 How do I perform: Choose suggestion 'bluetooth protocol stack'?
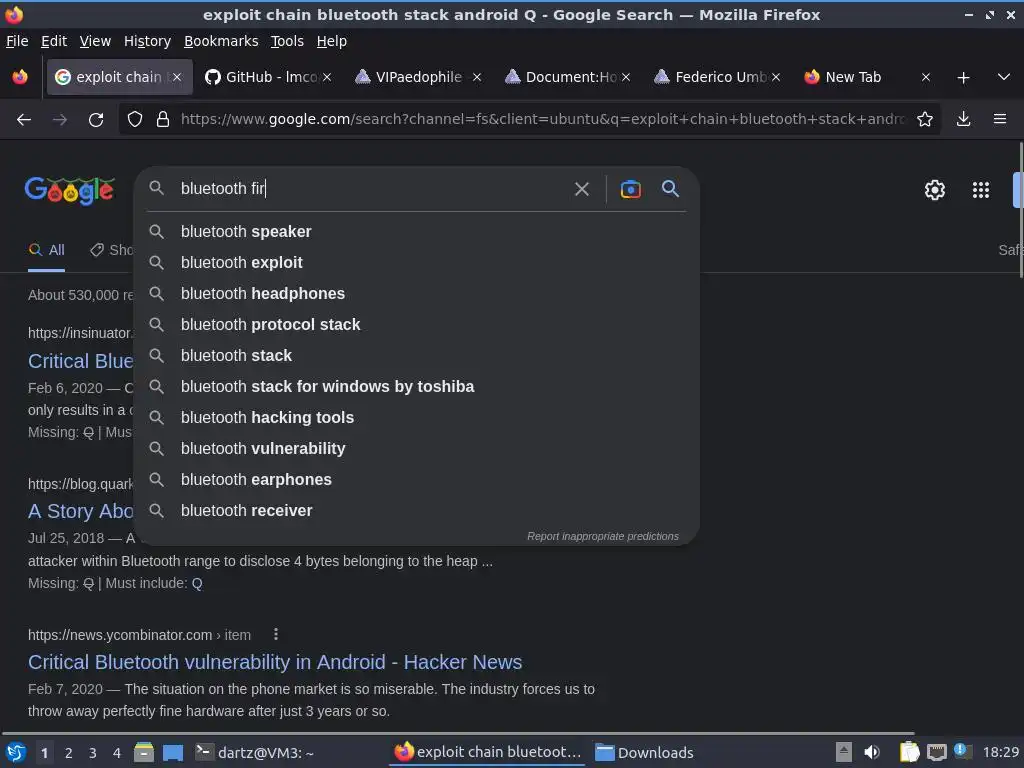[x=416, y=325]
